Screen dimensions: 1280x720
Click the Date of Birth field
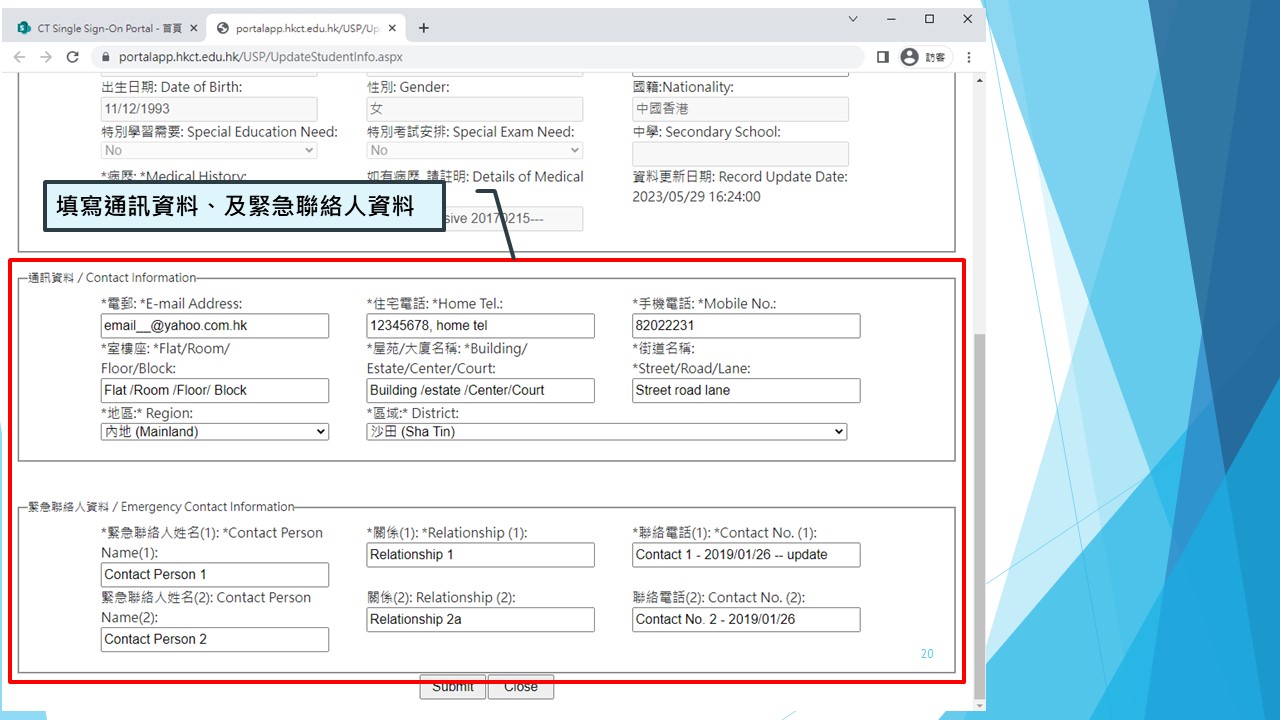[209, 109]
